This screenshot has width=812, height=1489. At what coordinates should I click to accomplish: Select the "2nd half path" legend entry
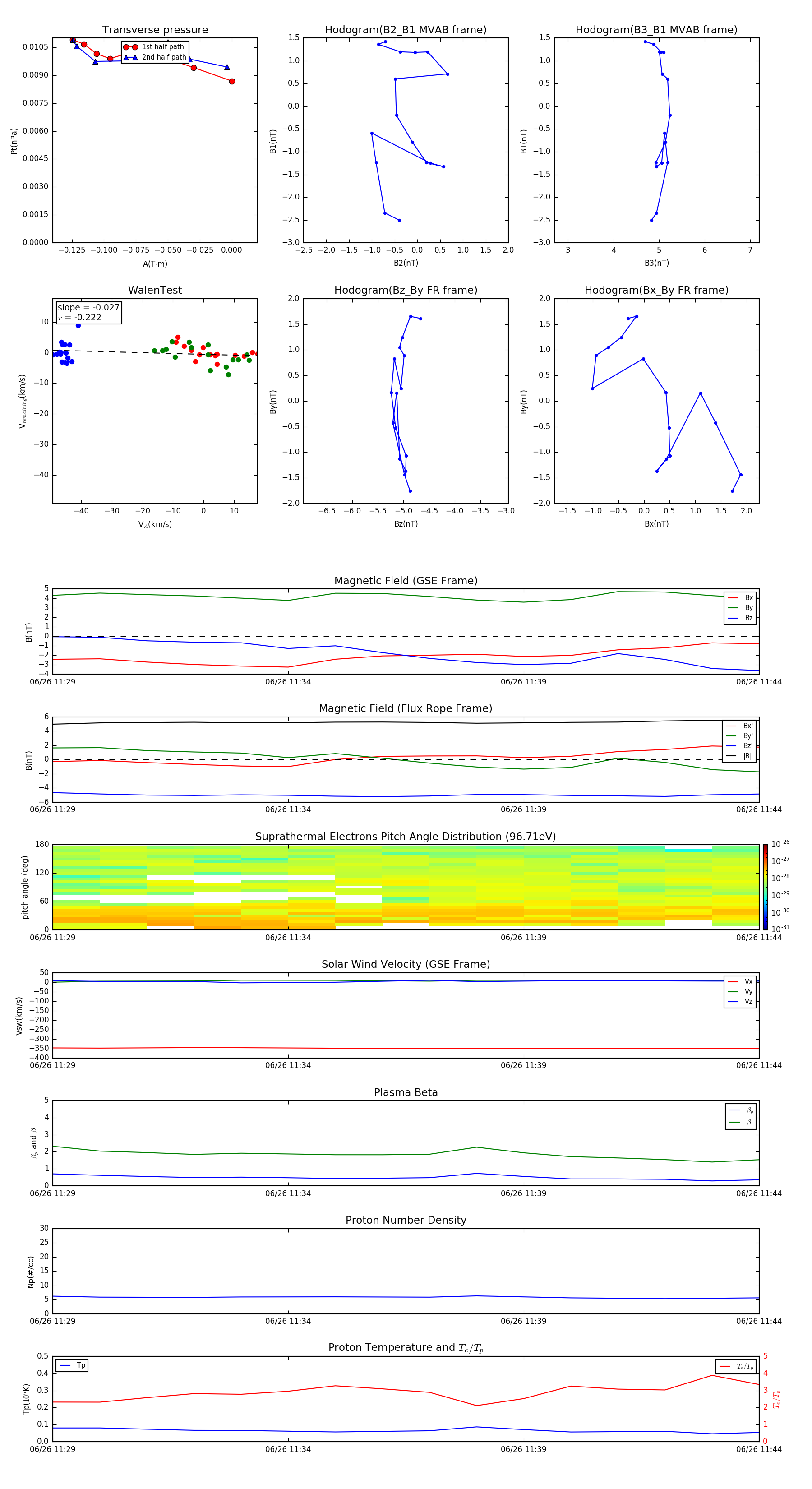(x=155, y=57)
